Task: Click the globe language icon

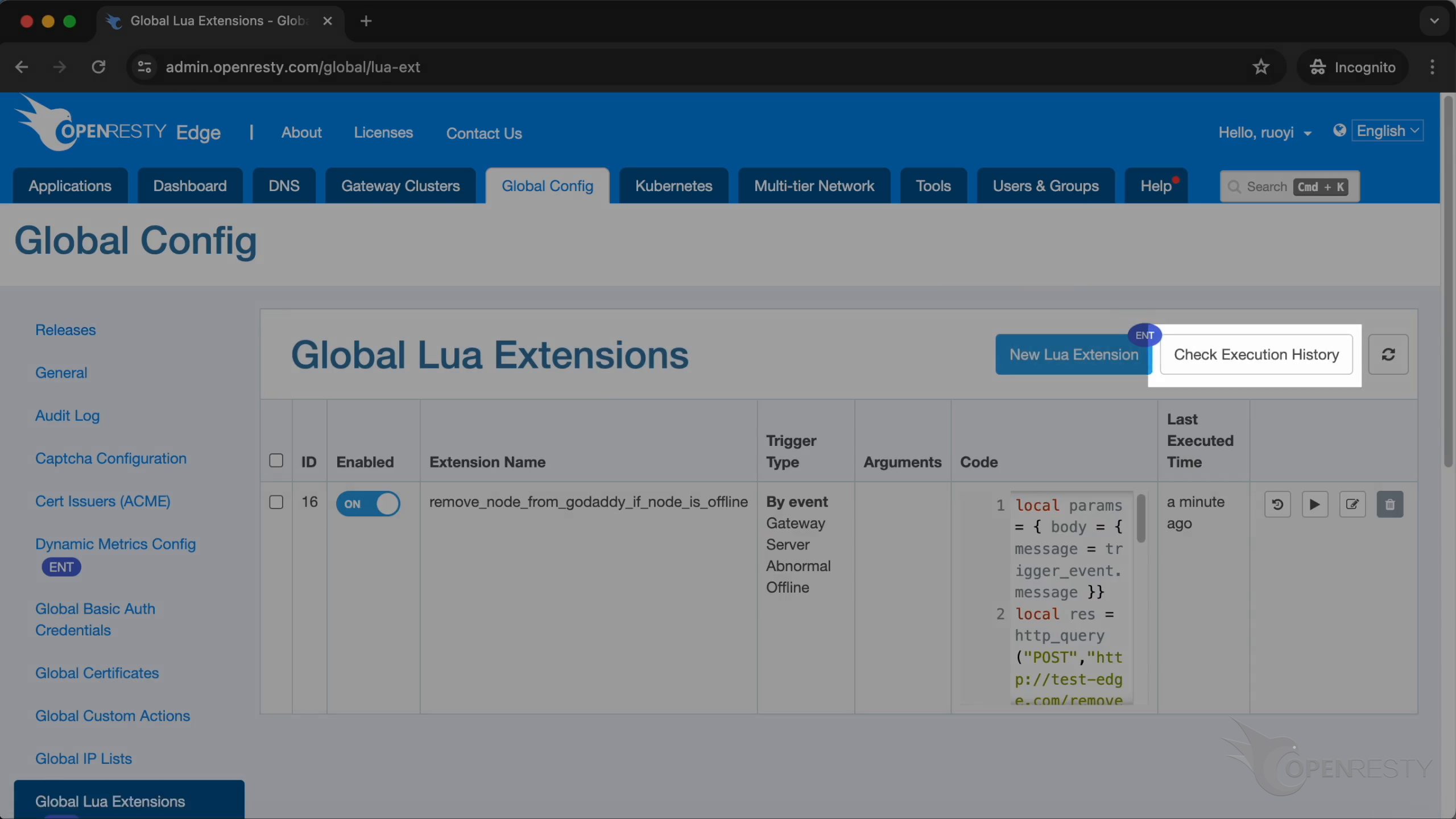Action: click(1339, 131)
